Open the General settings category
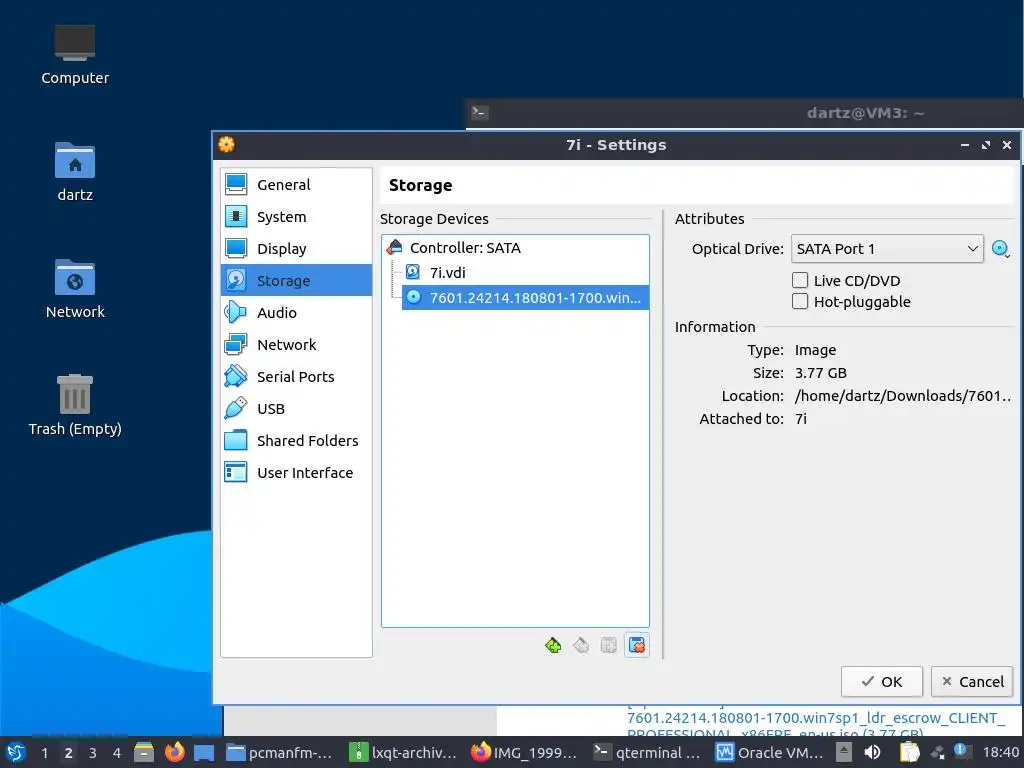1024x768 pixels. 296,185
